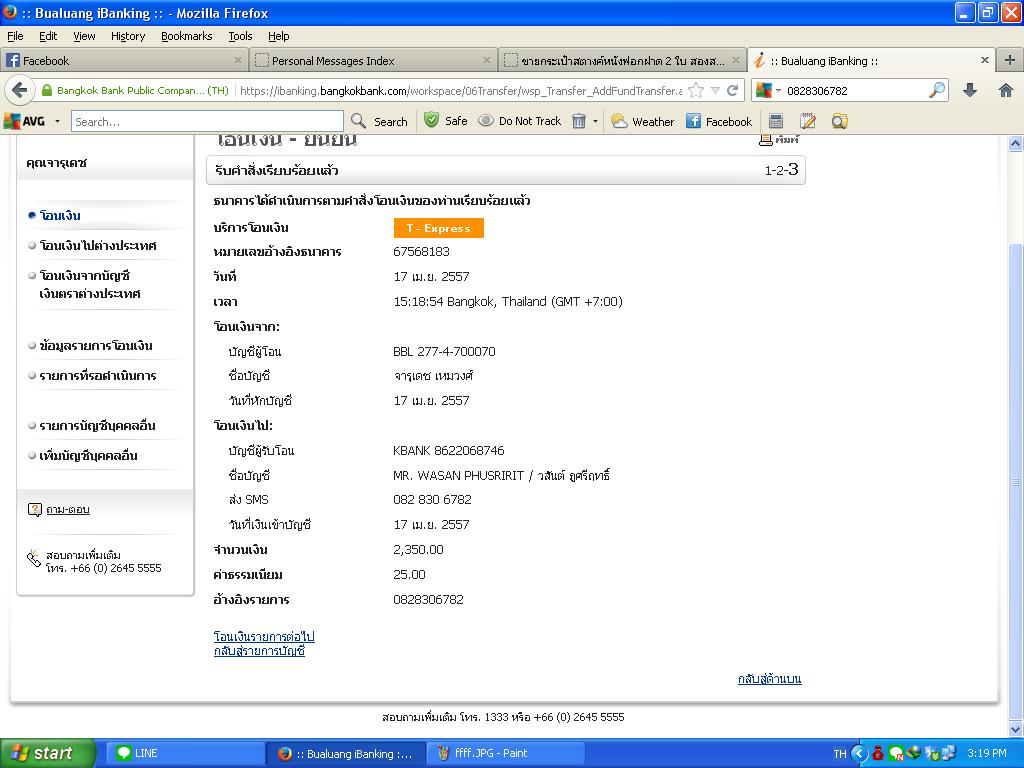Click โอนเงินรายการต่อไป link
This screenshot has width=1024, height=768.
click(x=264, y=636)
